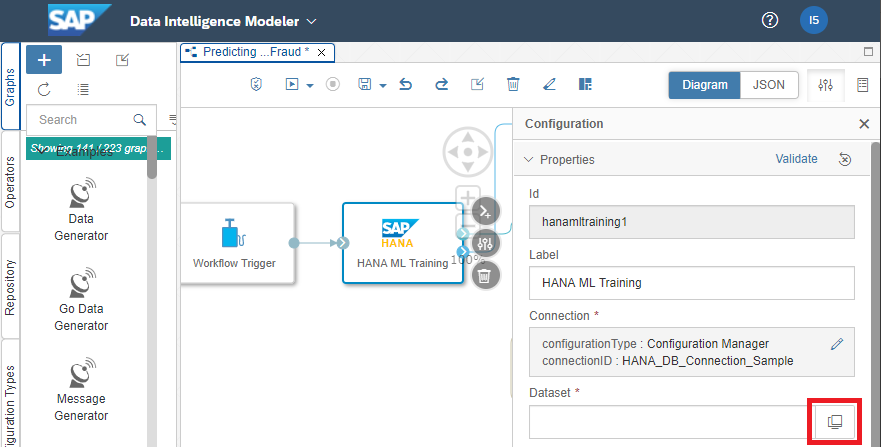
Task: Open the Operators side tab
Action: coord(10,182)
